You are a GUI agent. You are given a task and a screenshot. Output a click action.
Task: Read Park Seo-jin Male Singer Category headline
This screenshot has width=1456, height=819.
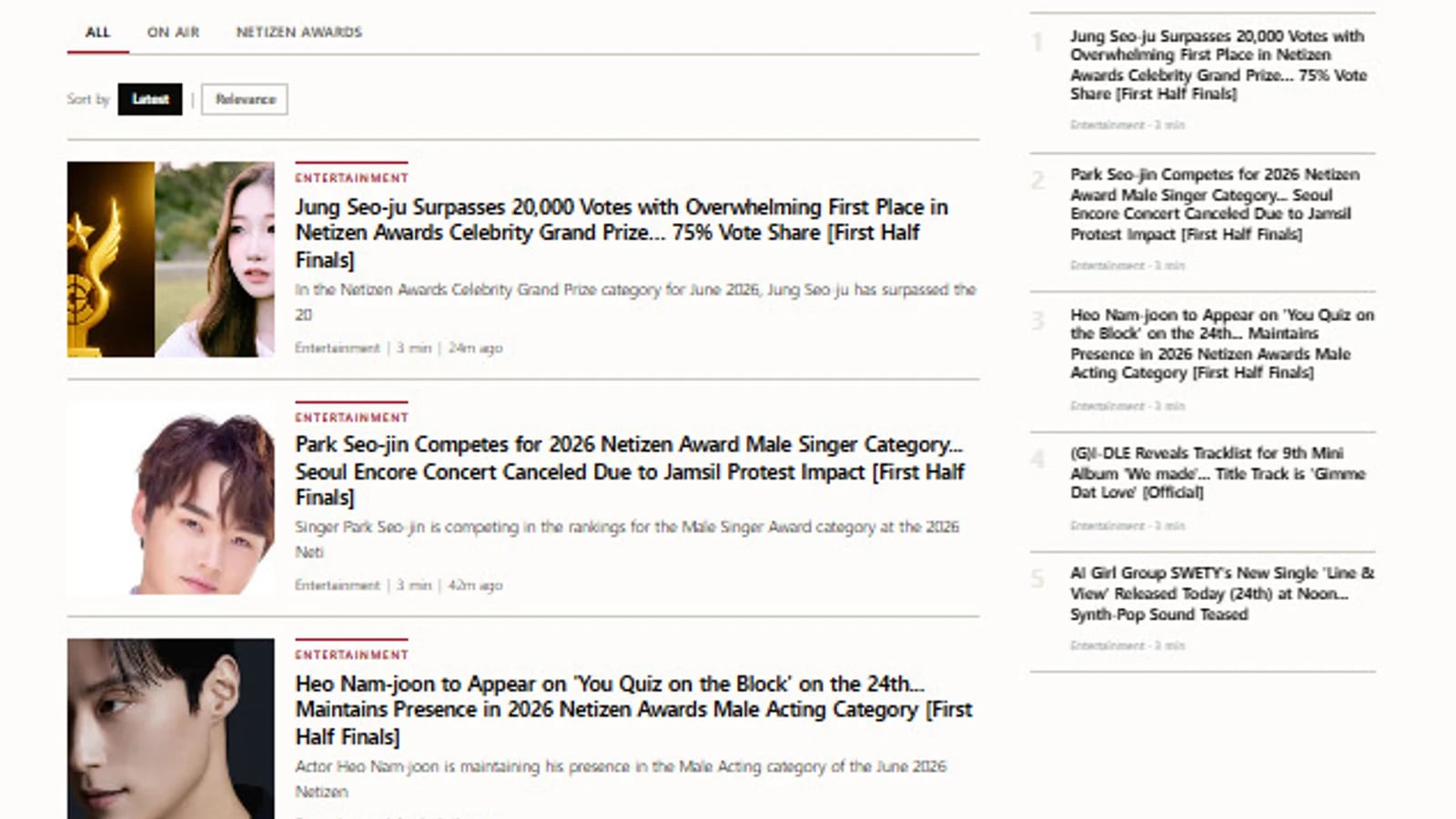pyautogui.click(x=630, y=471)
